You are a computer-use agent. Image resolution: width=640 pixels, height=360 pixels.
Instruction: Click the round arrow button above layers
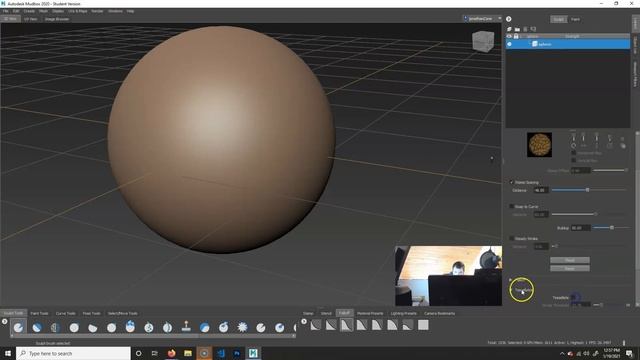[x=509, y=19]
